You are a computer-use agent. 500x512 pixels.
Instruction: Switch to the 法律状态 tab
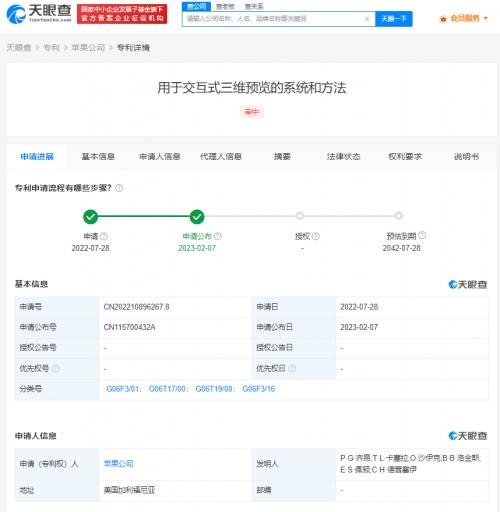point(343,156)
